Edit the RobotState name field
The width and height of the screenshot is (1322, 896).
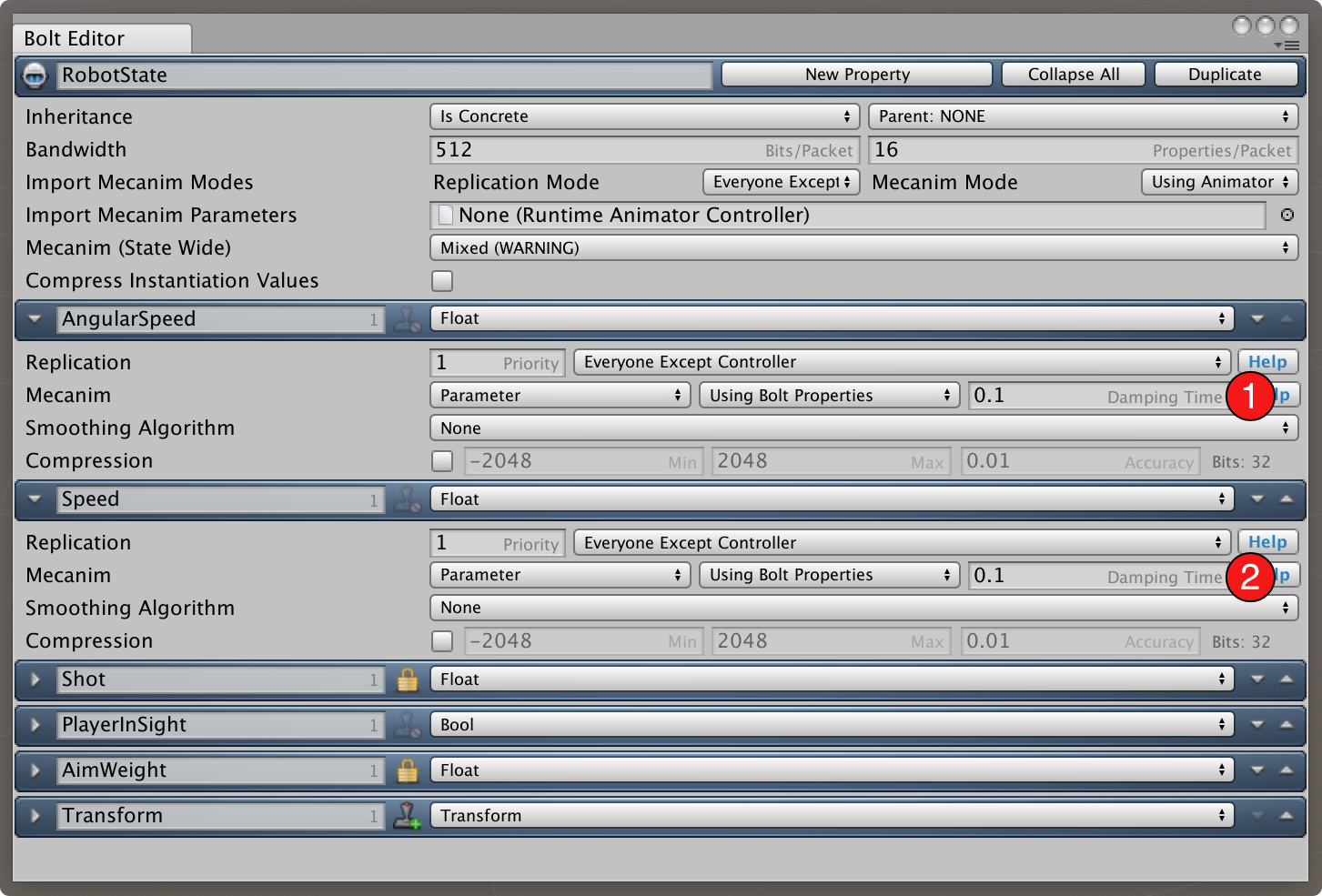click(x=384, y=75)
